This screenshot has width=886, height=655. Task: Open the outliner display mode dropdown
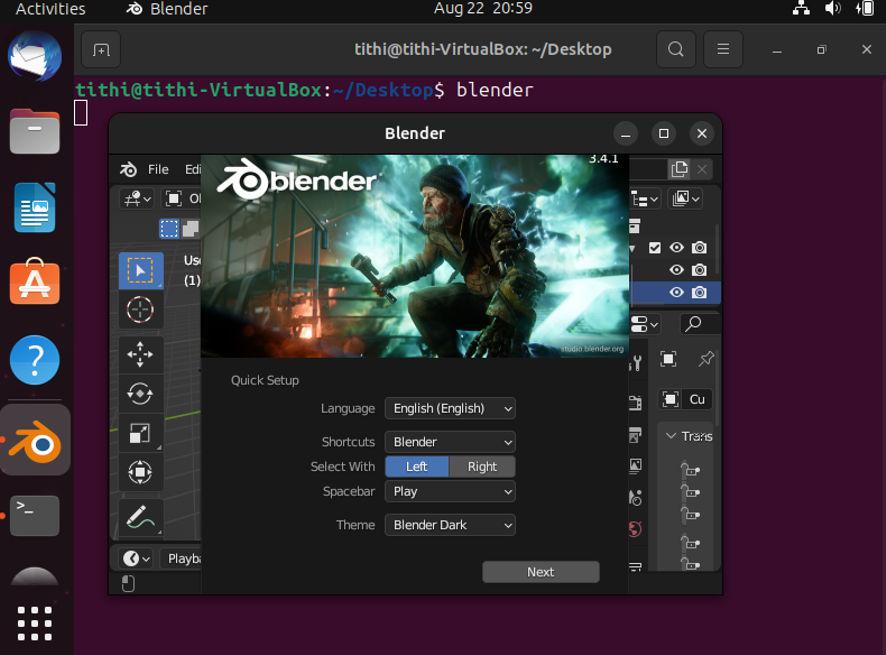point(685,199)
